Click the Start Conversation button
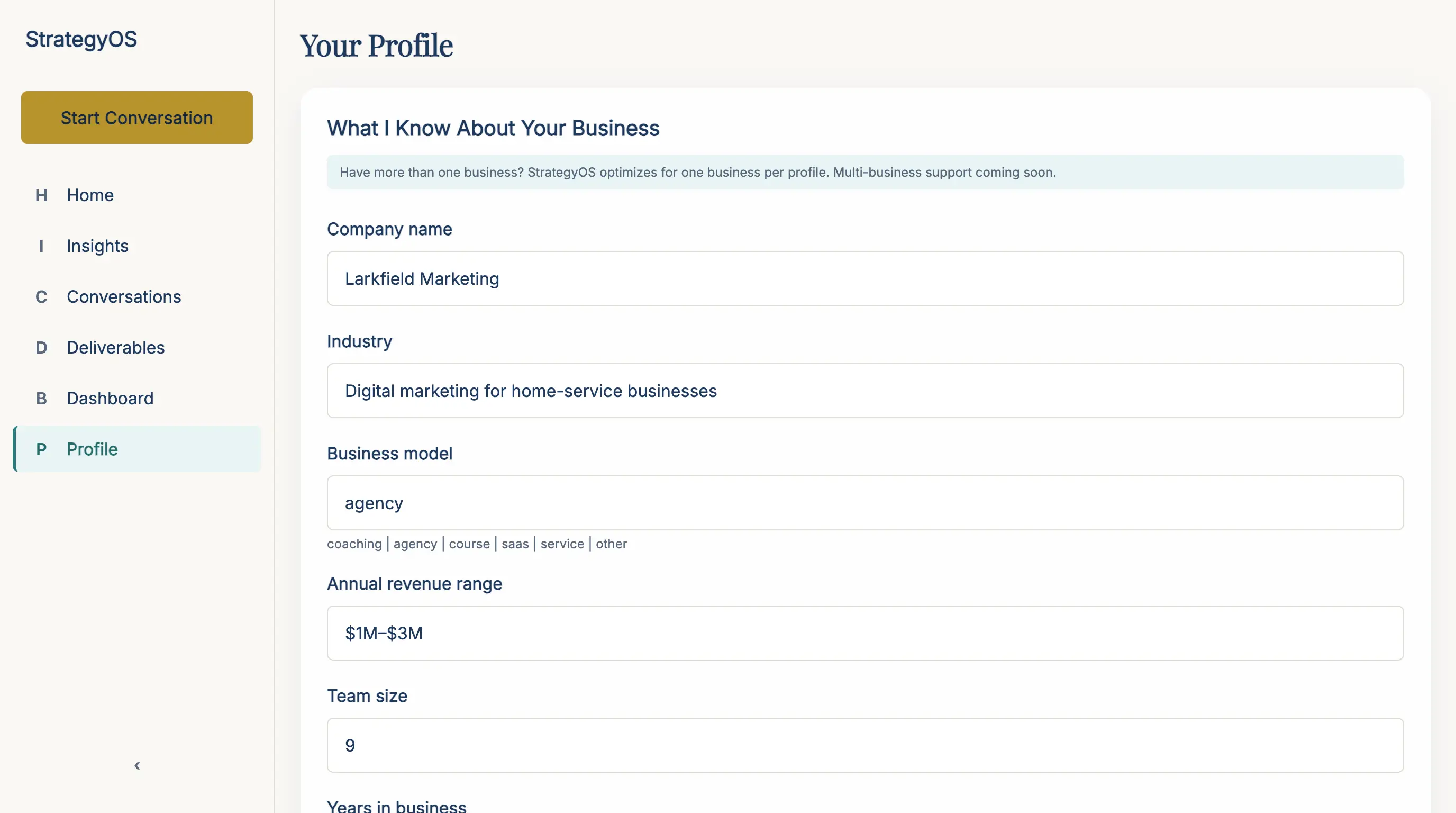This screenshot has width=1456, height=813. [x=137, y=118]
